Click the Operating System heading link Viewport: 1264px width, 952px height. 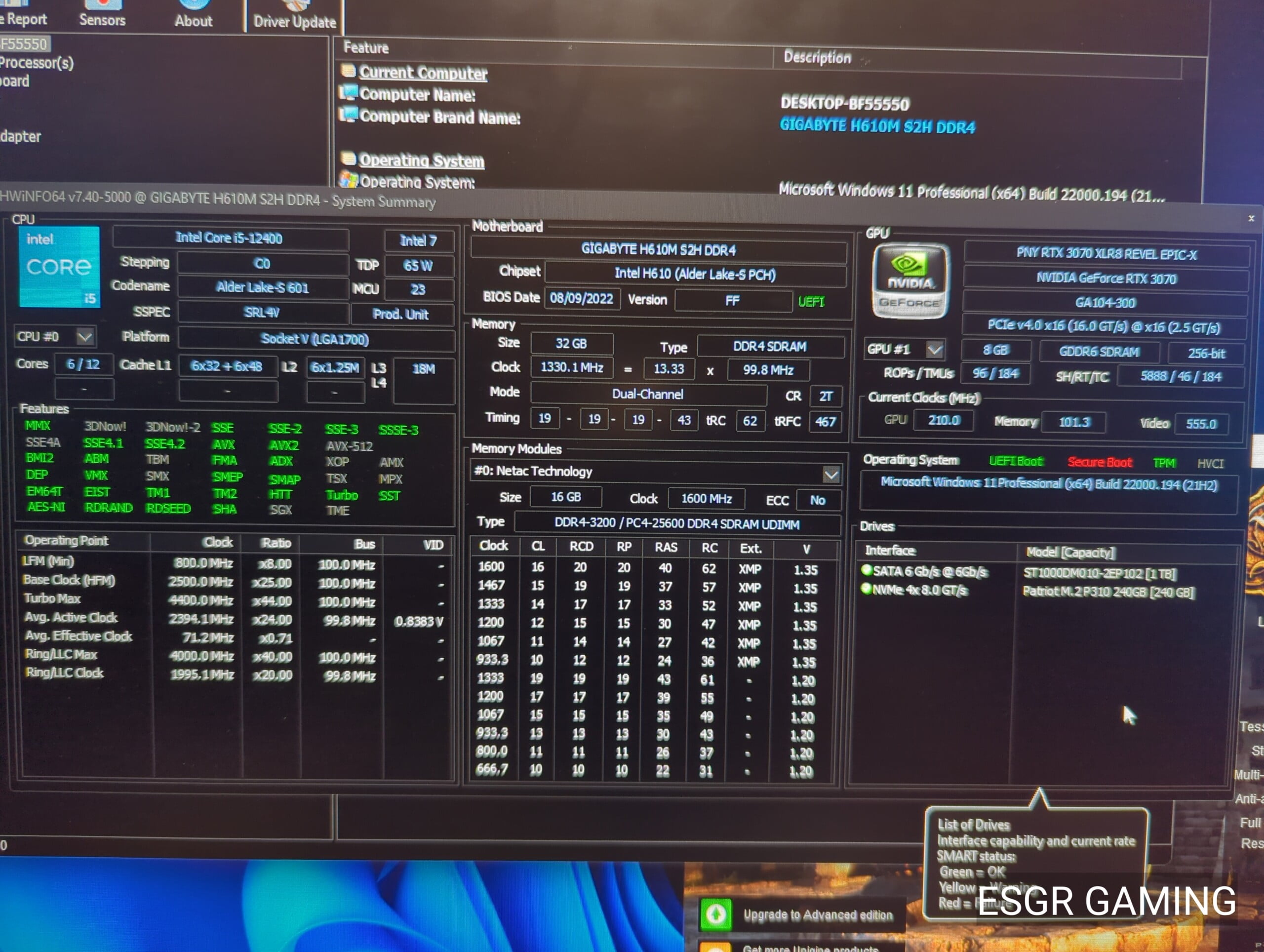tap(421, 160)
